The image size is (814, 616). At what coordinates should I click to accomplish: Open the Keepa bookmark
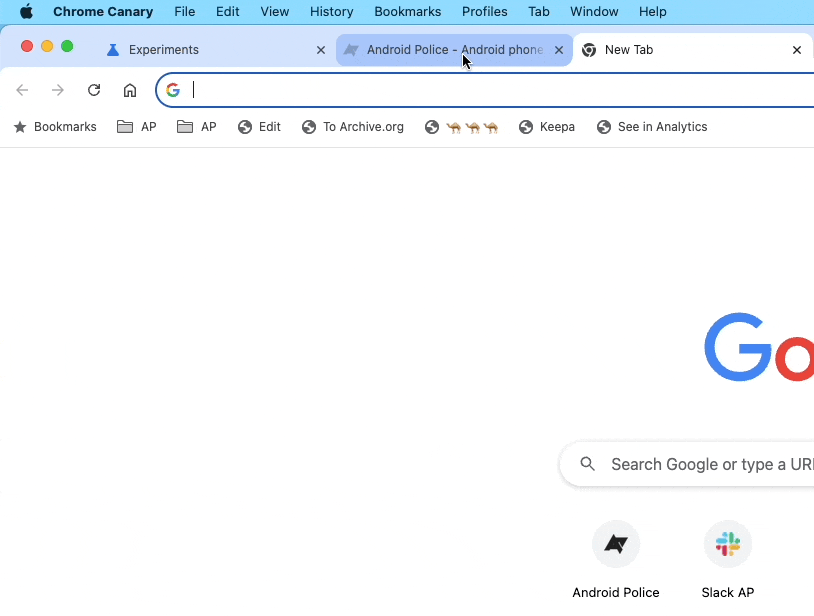click(547, 127)
